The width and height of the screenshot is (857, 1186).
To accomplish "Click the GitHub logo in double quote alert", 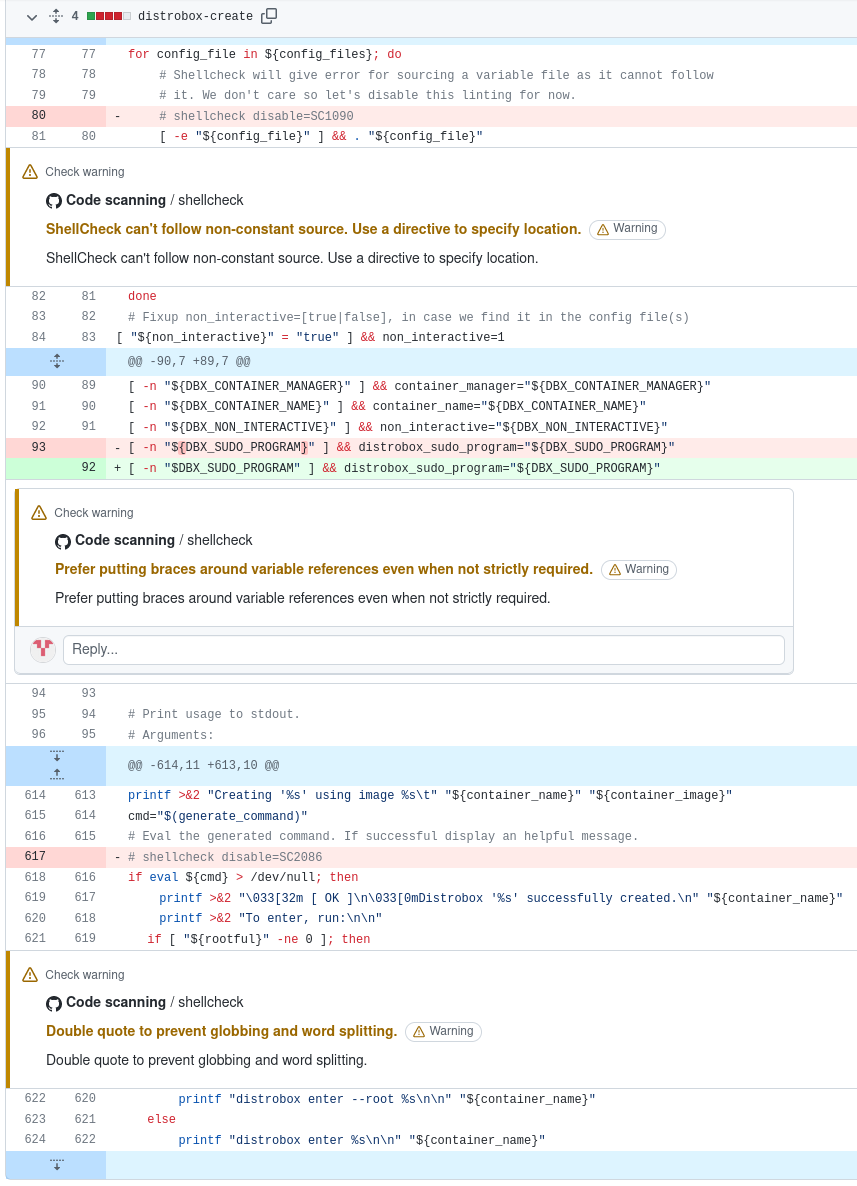I will tap(54, 1003).
